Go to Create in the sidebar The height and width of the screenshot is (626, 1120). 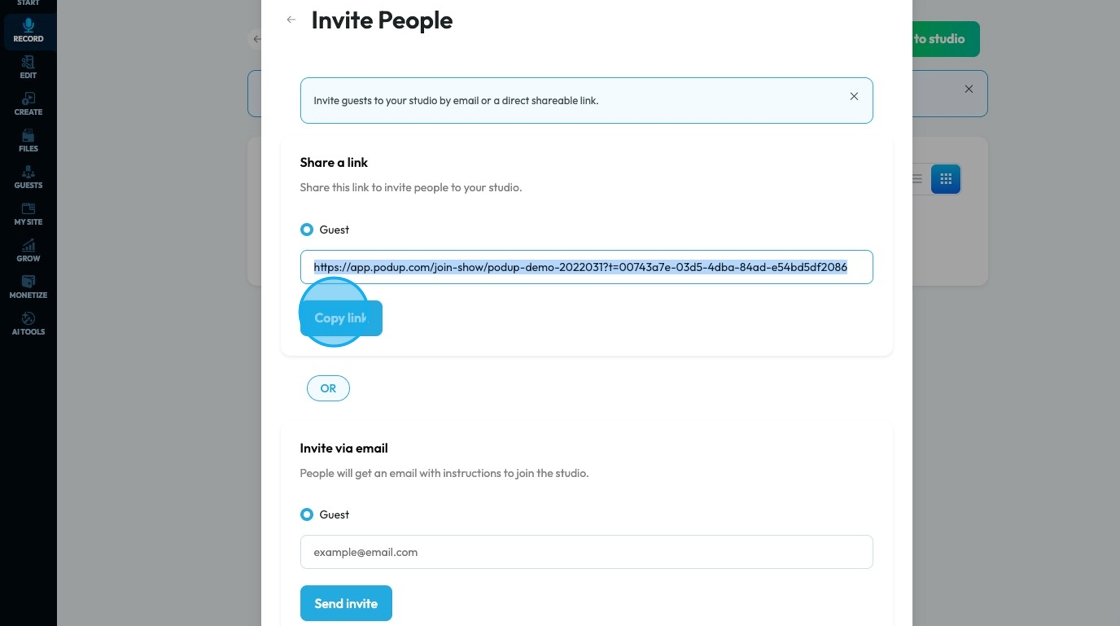click(28, 104)
